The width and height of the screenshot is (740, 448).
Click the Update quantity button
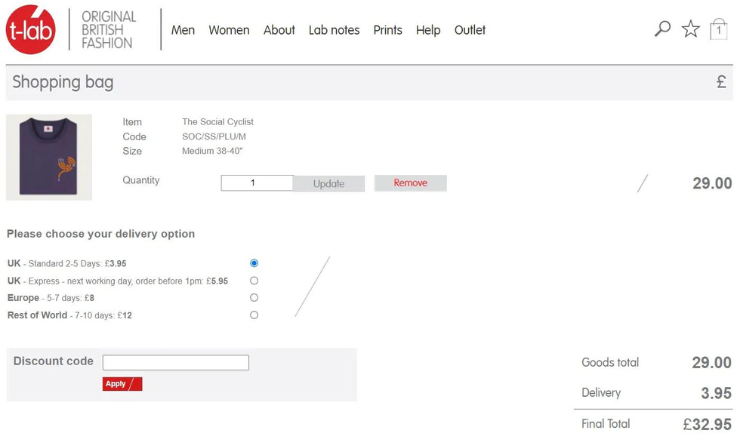coord(329,184)
